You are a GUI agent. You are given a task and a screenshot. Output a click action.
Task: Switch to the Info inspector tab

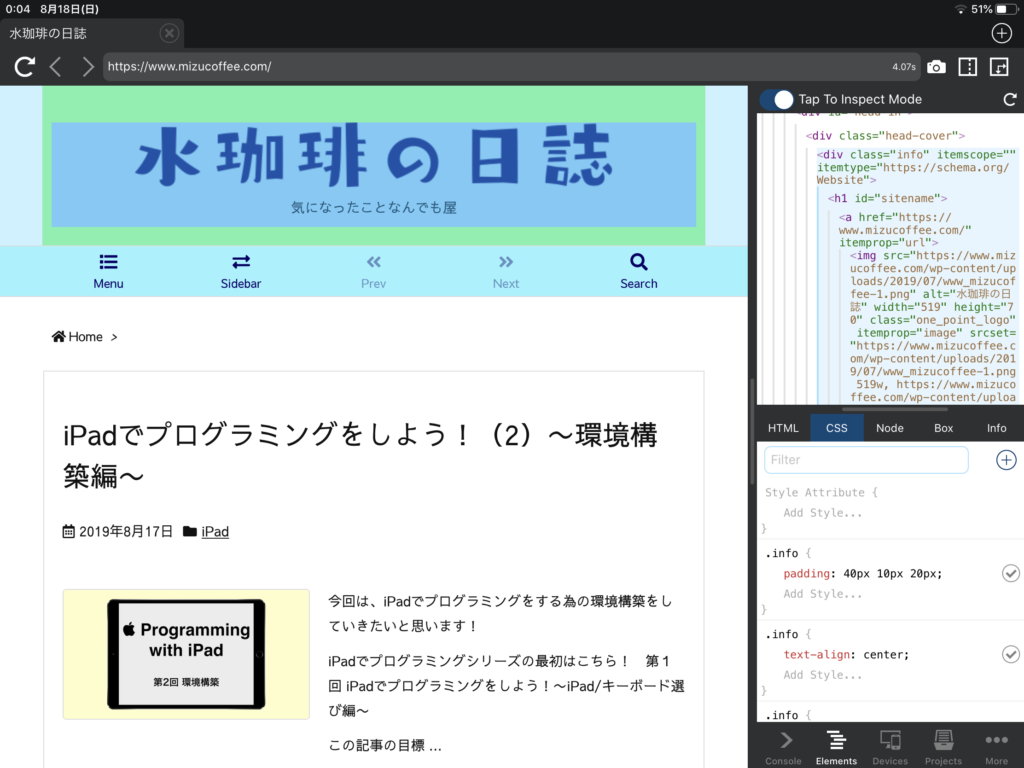click(x=996, y=428)
